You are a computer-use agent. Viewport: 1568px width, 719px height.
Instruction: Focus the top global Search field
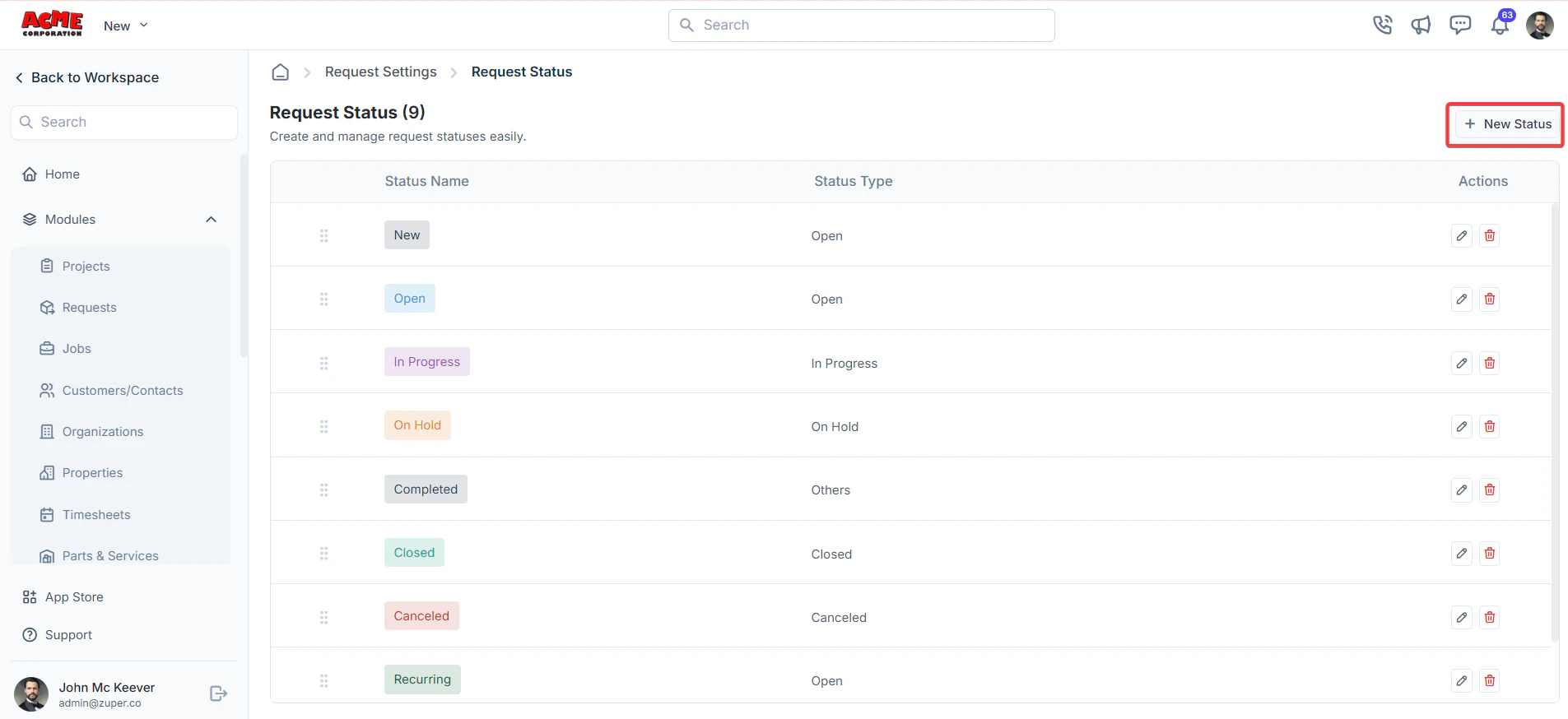(x=862, y=26)
